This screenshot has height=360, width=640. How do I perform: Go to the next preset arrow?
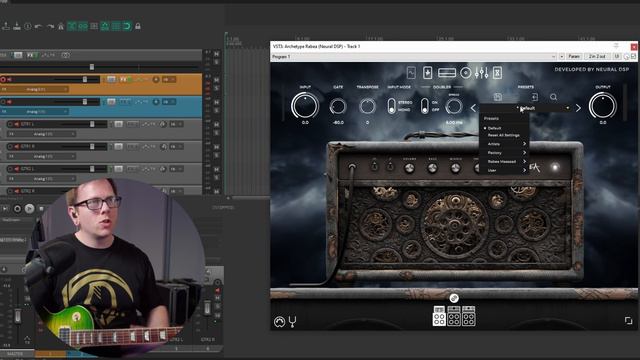pyautogui.click(x=578, y=108)
